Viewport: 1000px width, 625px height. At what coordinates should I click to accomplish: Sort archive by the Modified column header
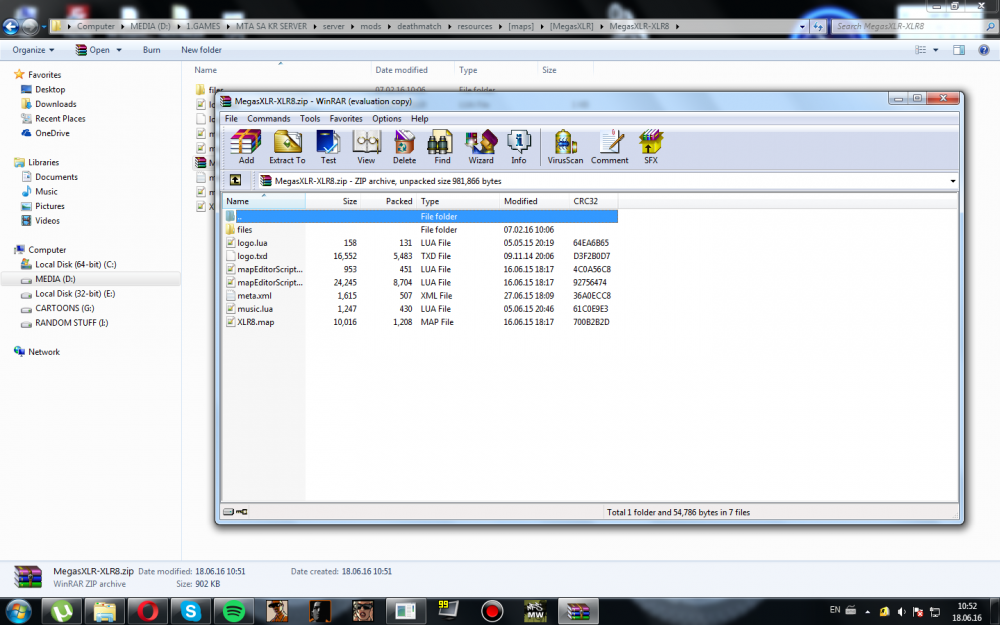click(x=534, y=201)
